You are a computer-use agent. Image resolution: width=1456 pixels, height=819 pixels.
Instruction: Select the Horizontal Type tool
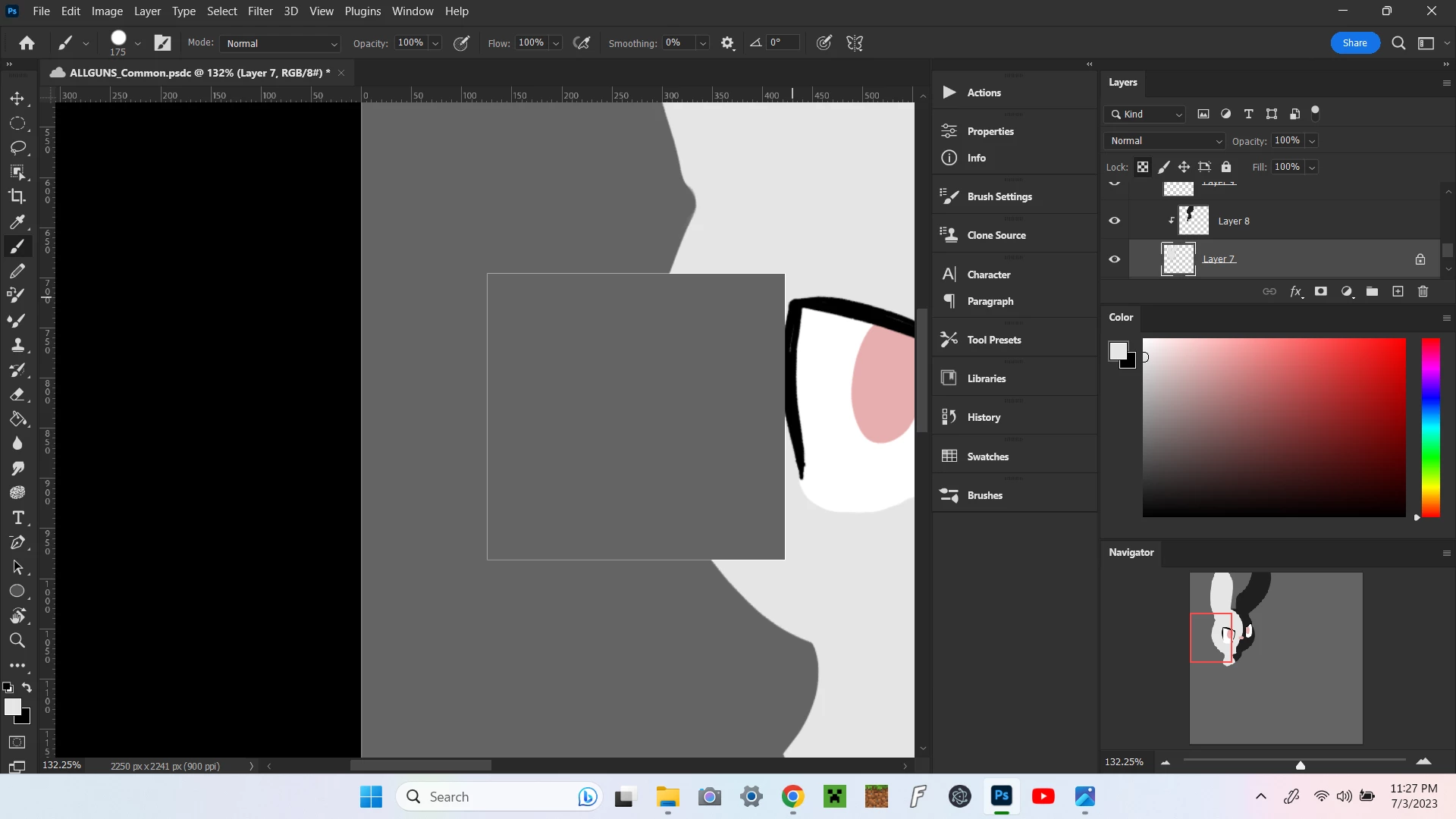[17, 518]
